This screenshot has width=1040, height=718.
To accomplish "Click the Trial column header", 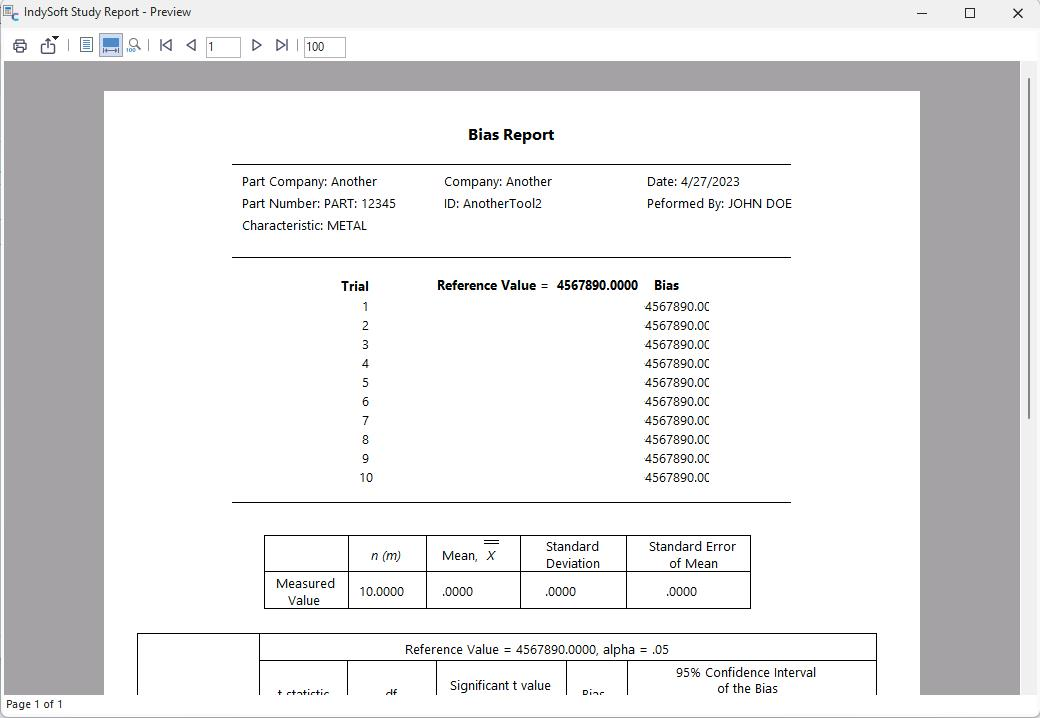I will [355, 286].
